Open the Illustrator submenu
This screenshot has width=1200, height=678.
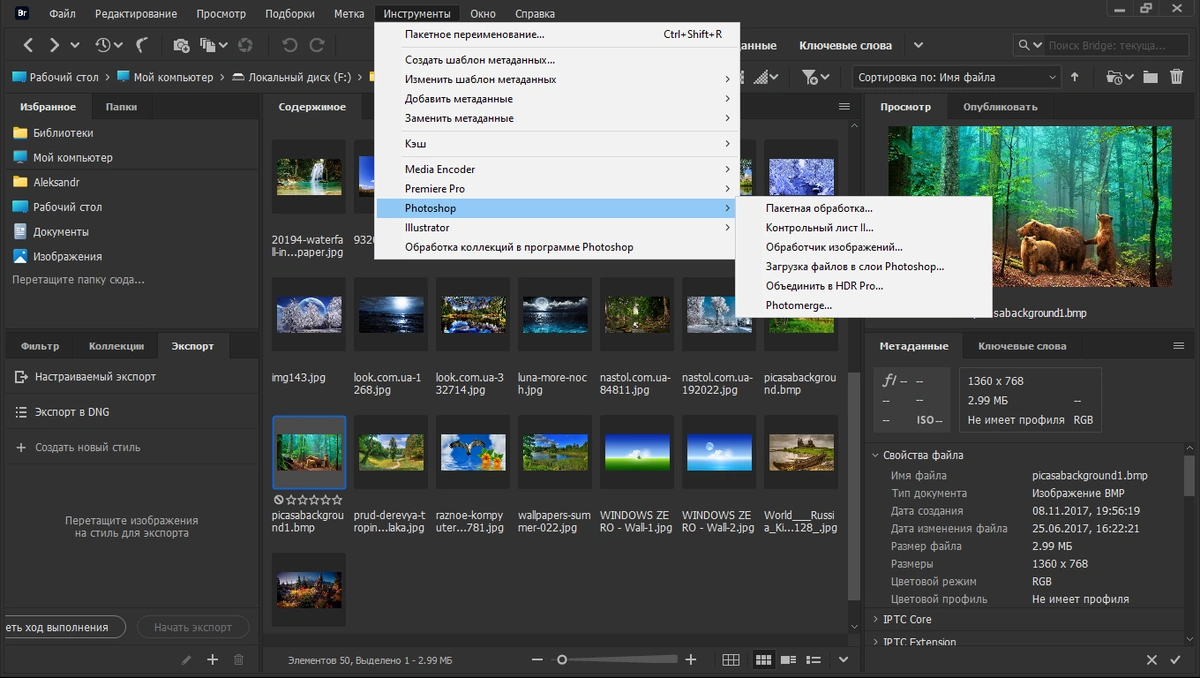pyautogui.click(x=557, y=227)
